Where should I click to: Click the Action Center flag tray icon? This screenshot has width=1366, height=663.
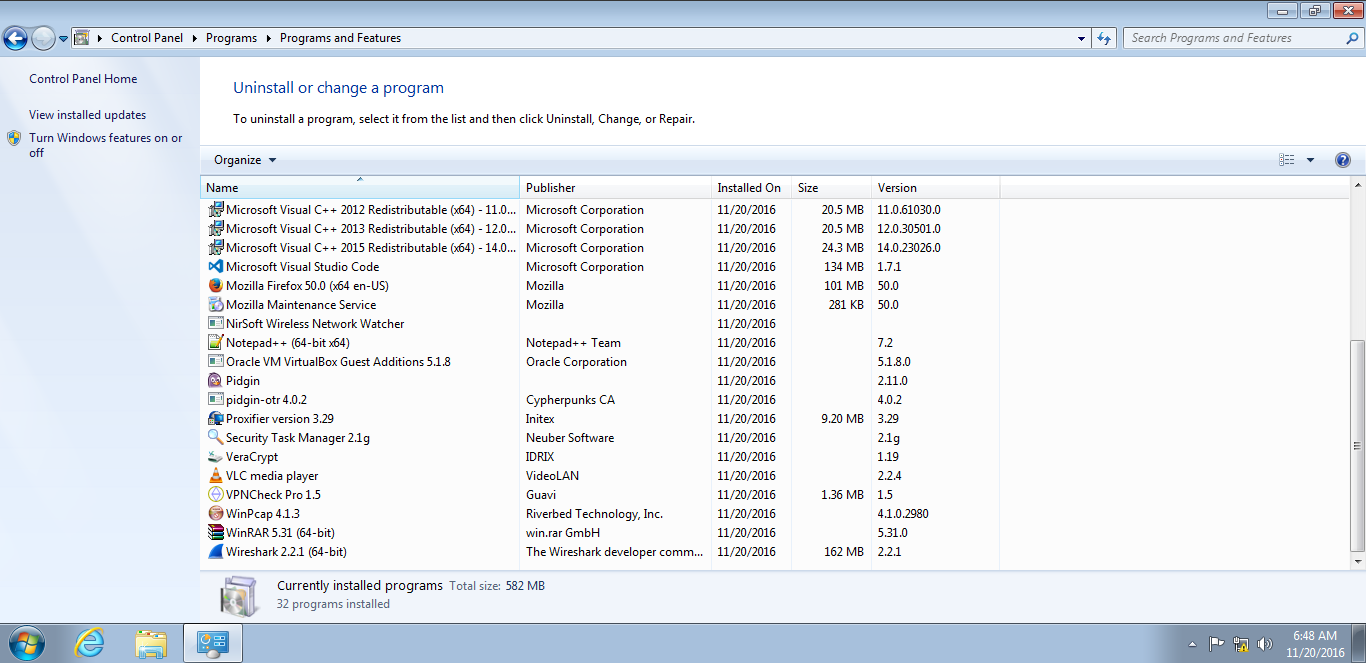tap(1217, 643)
